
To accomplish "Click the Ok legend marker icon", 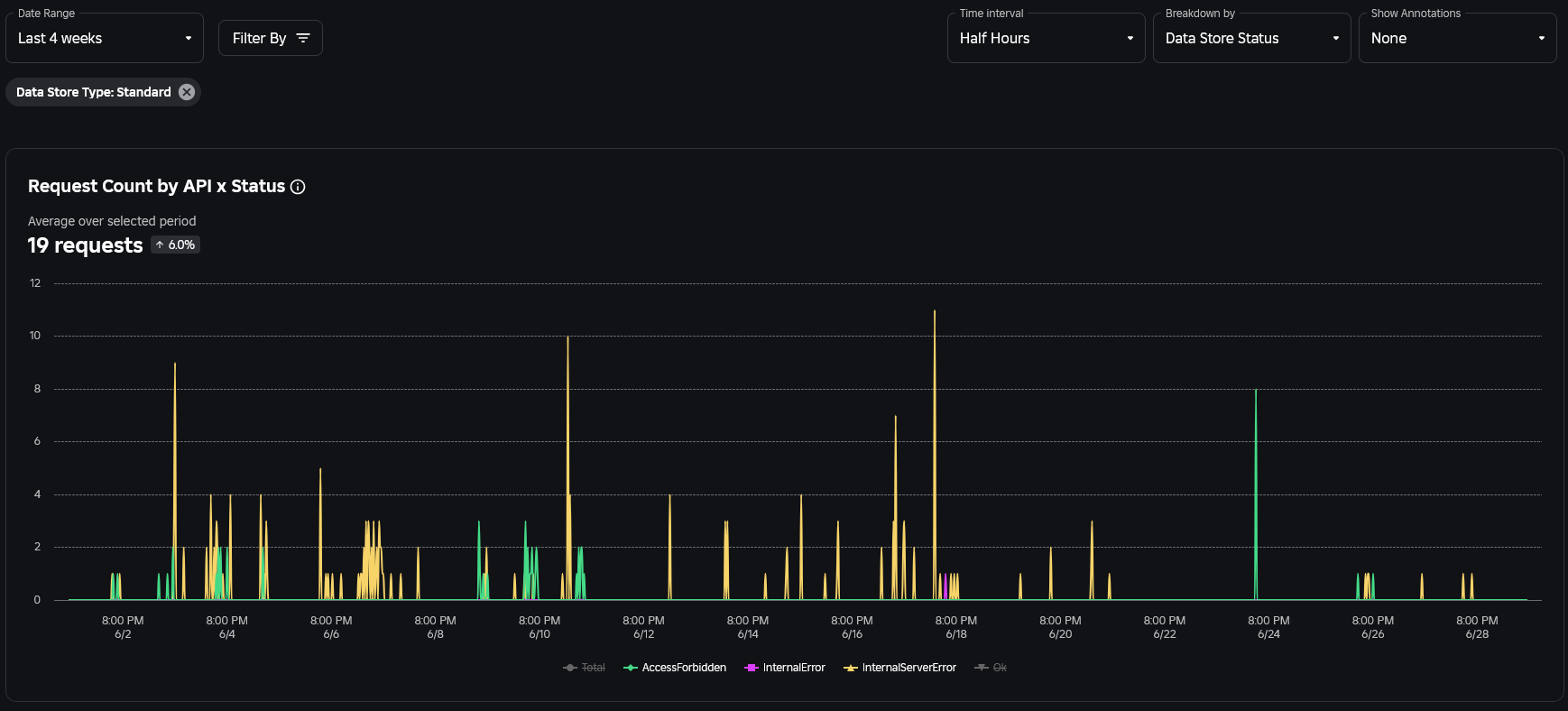I will click(982, 668).
